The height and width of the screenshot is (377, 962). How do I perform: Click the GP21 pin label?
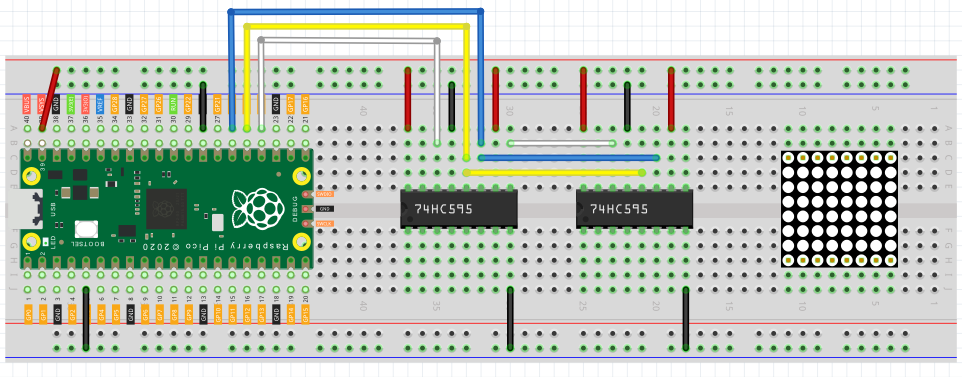pos(217,104)
